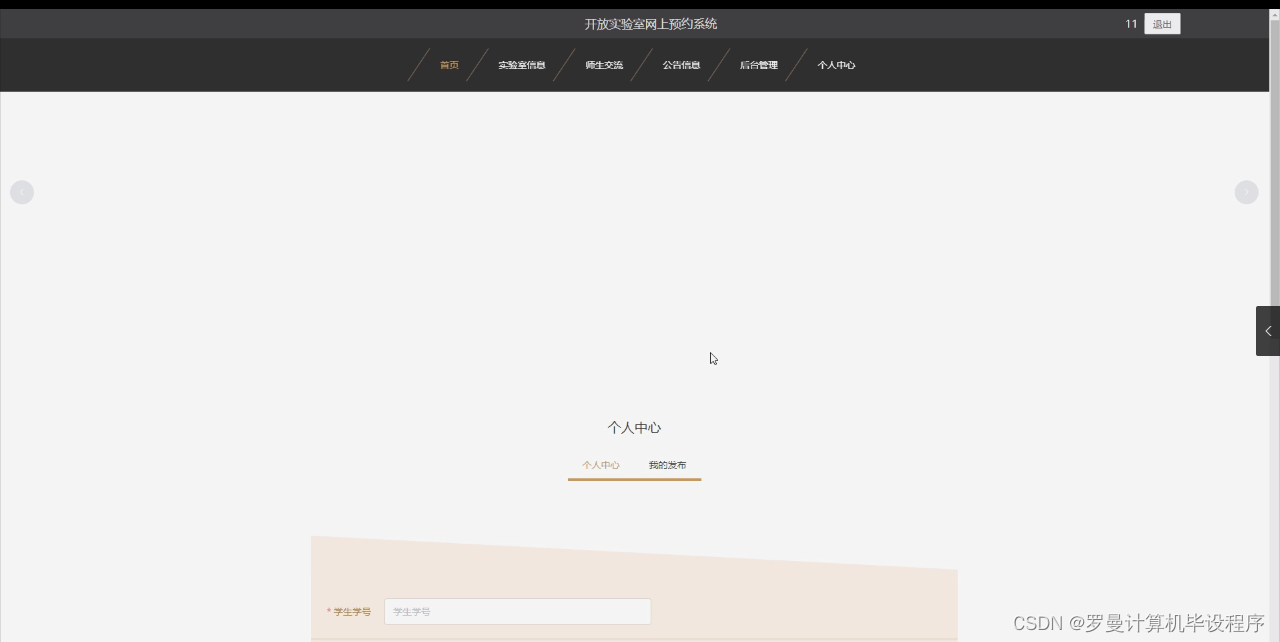Navigate to 实验室信息 in the nav bar
The height and width of the screenshot is (642, 1280).
pyautogui.click(x=521, y=64)
